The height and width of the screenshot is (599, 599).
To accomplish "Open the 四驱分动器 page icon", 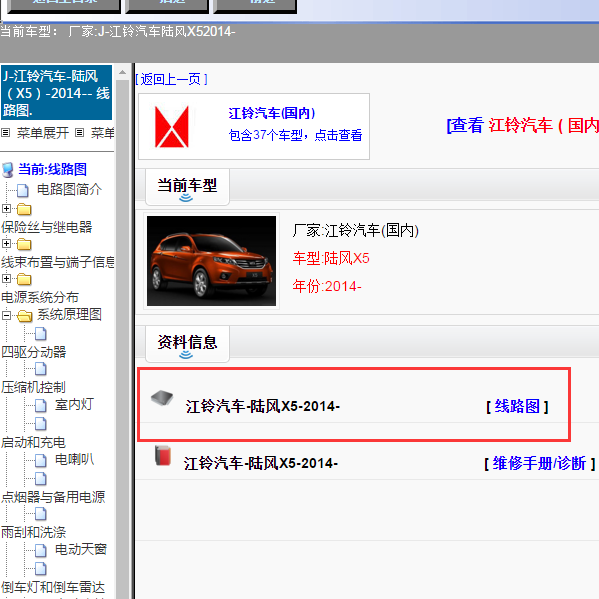I will [40, 334].
